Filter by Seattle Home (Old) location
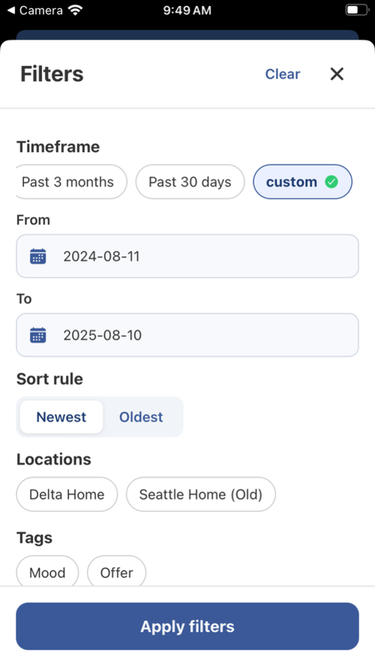 click(201, 494)
